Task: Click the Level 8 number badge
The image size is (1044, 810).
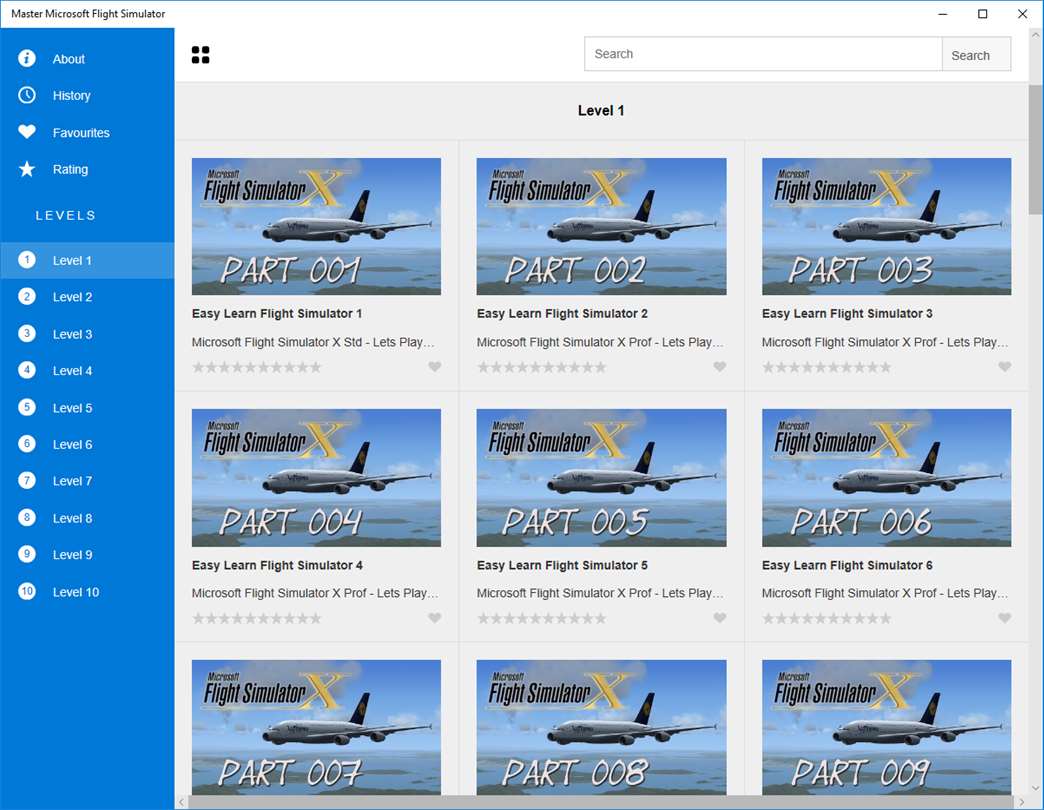Action: (x=27, y=518)
